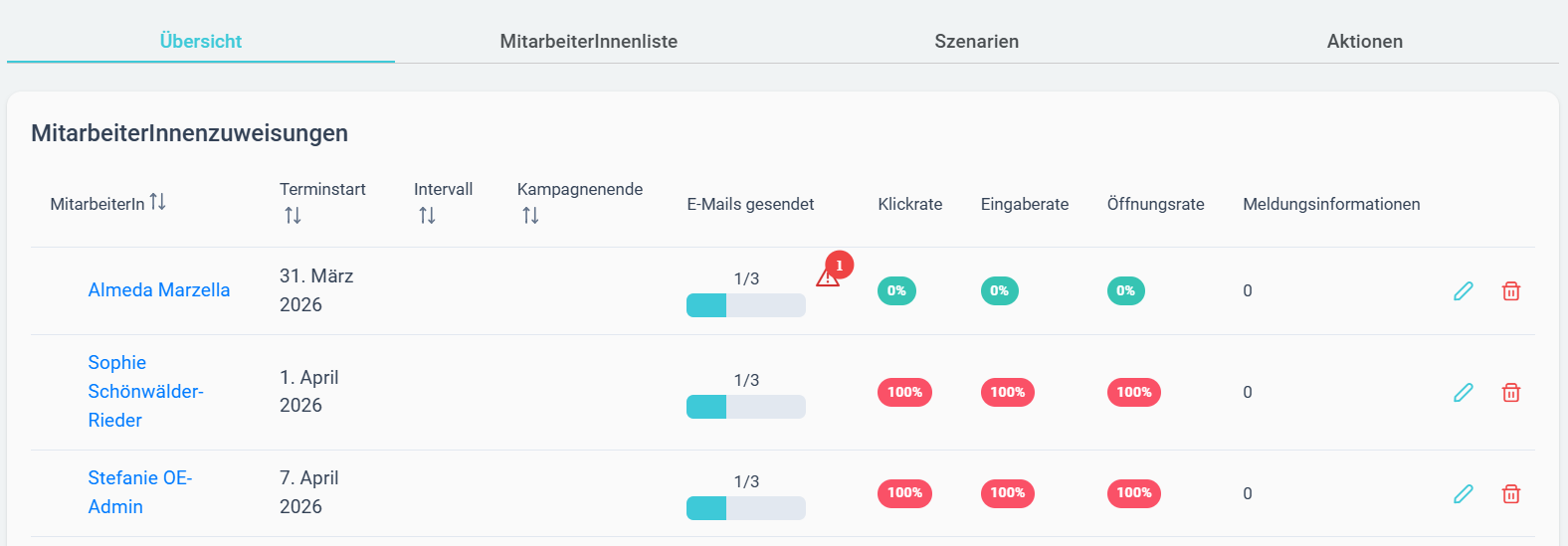Delete Stefanie OE-Admin's row via trash icon

(1511, 493)
